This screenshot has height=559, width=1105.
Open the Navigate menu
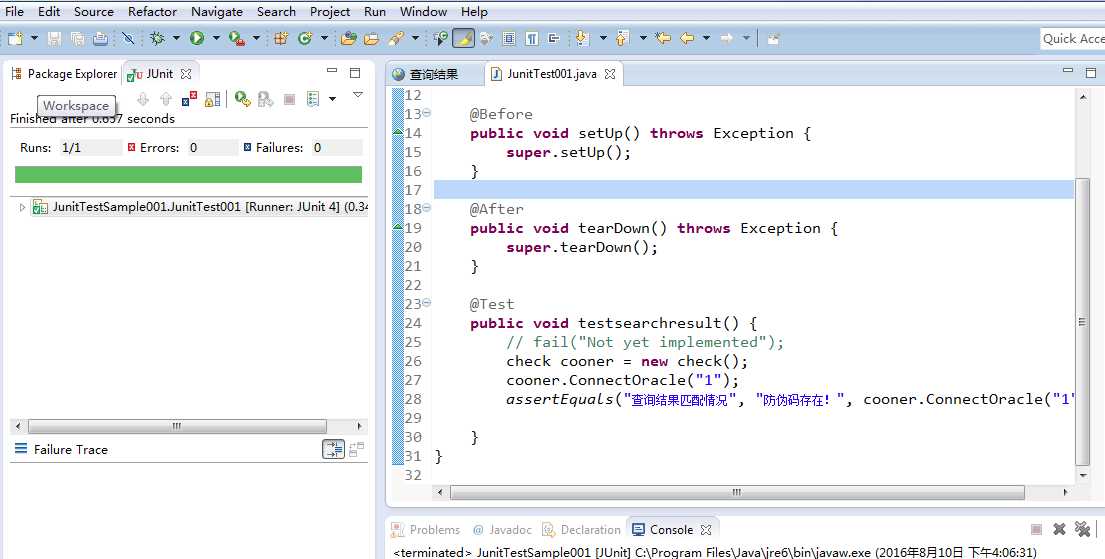click(x=217, y=11)
